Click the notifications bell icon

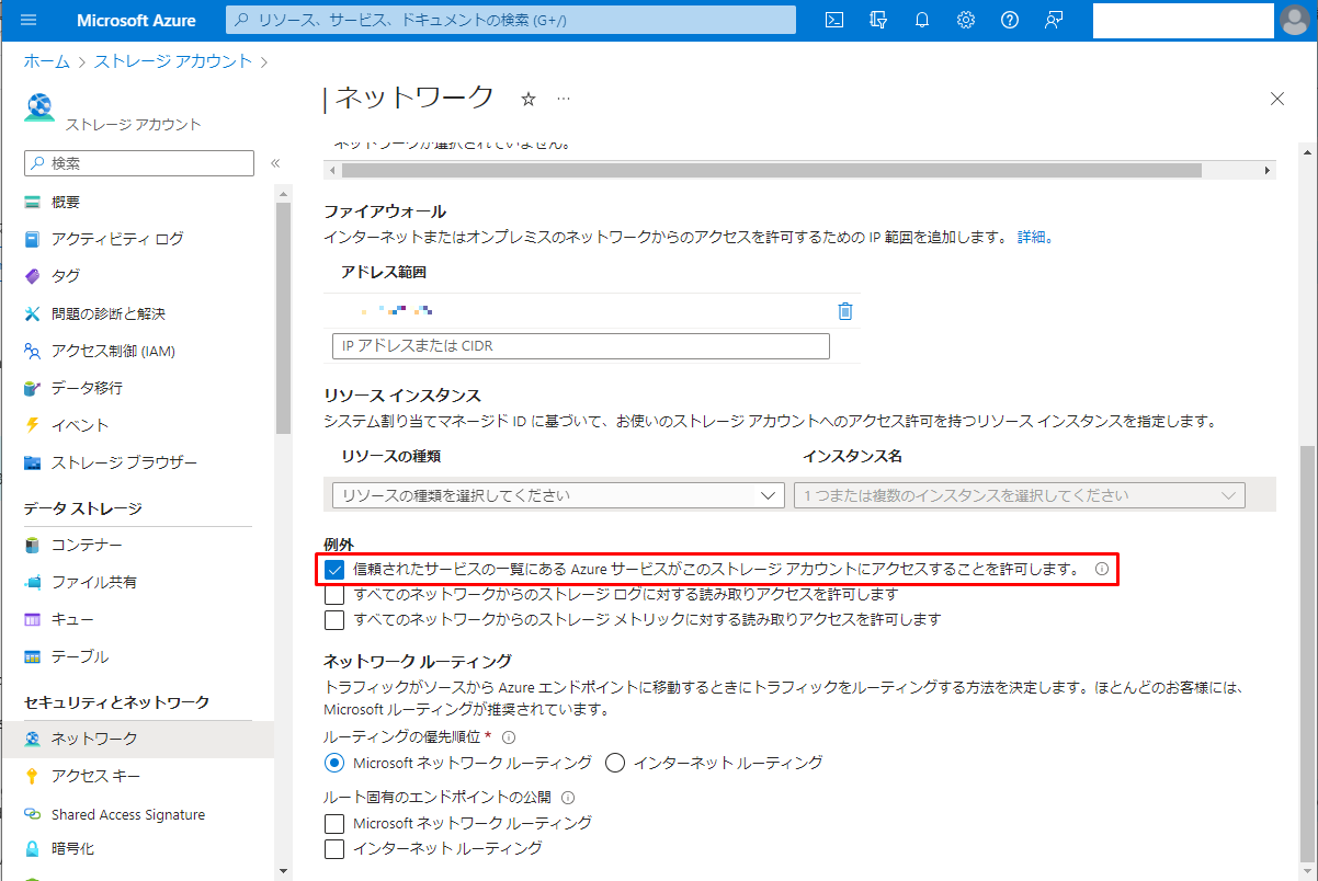[922, 20]
